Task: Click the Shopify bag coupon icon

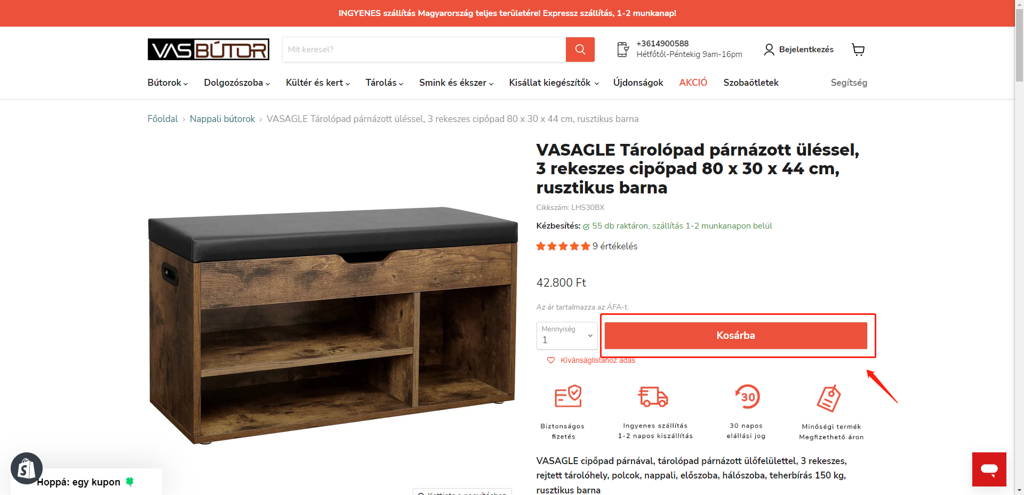Action: click(x=27, y=468)
